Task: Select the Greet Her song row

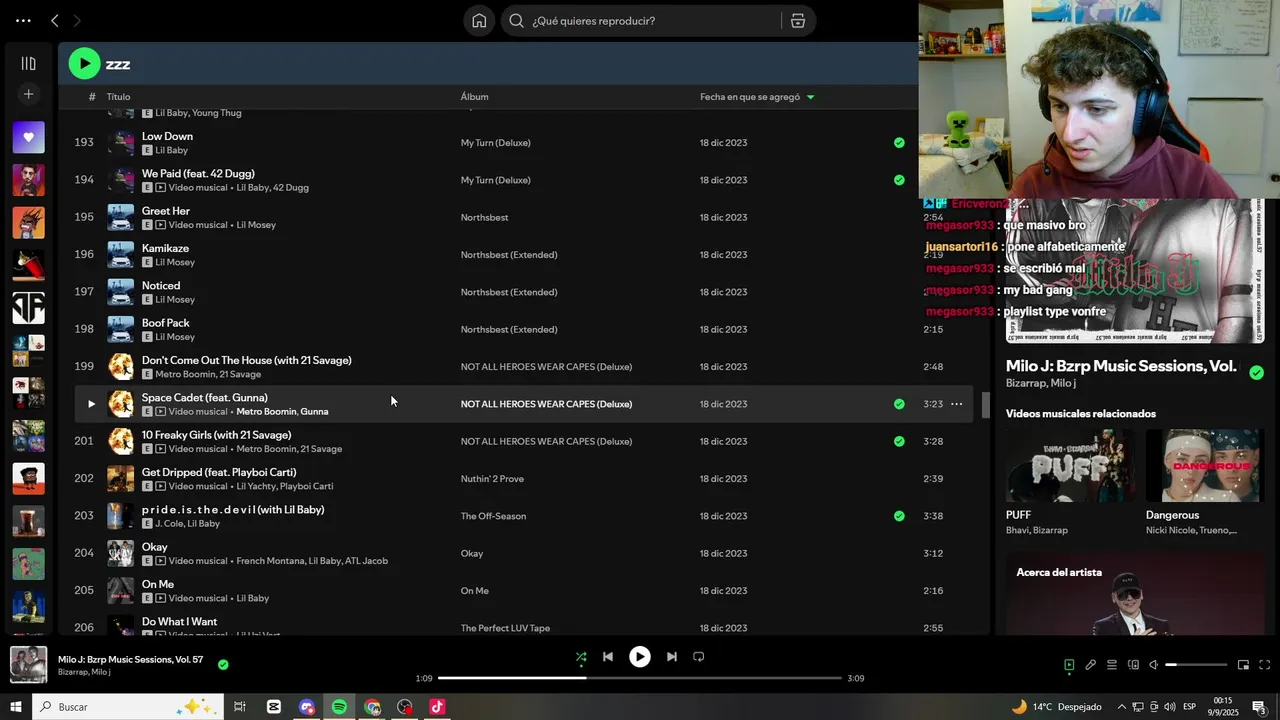Action: click(x=523, y=217)
